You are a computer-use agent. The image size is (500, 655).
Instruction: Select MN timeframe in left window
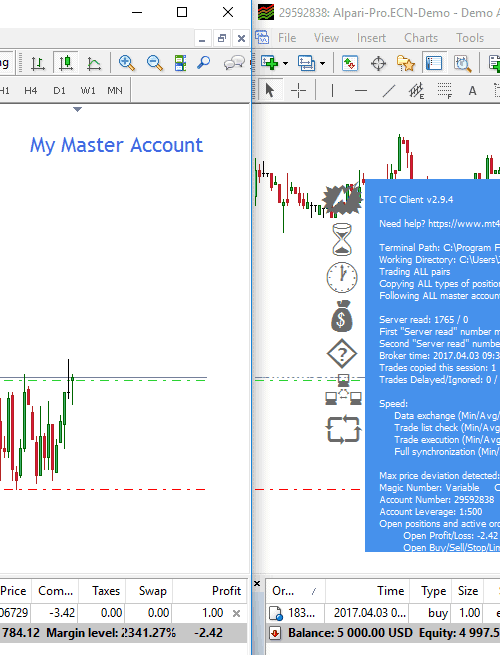[115, 90]
